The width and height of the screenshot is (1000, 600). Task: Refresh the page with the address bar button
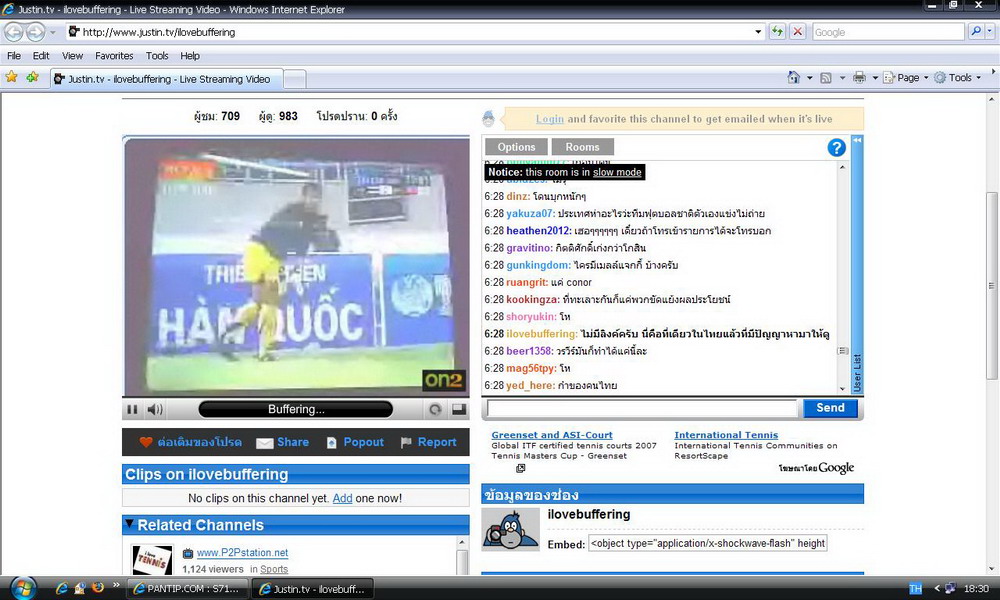coord(777,31)
